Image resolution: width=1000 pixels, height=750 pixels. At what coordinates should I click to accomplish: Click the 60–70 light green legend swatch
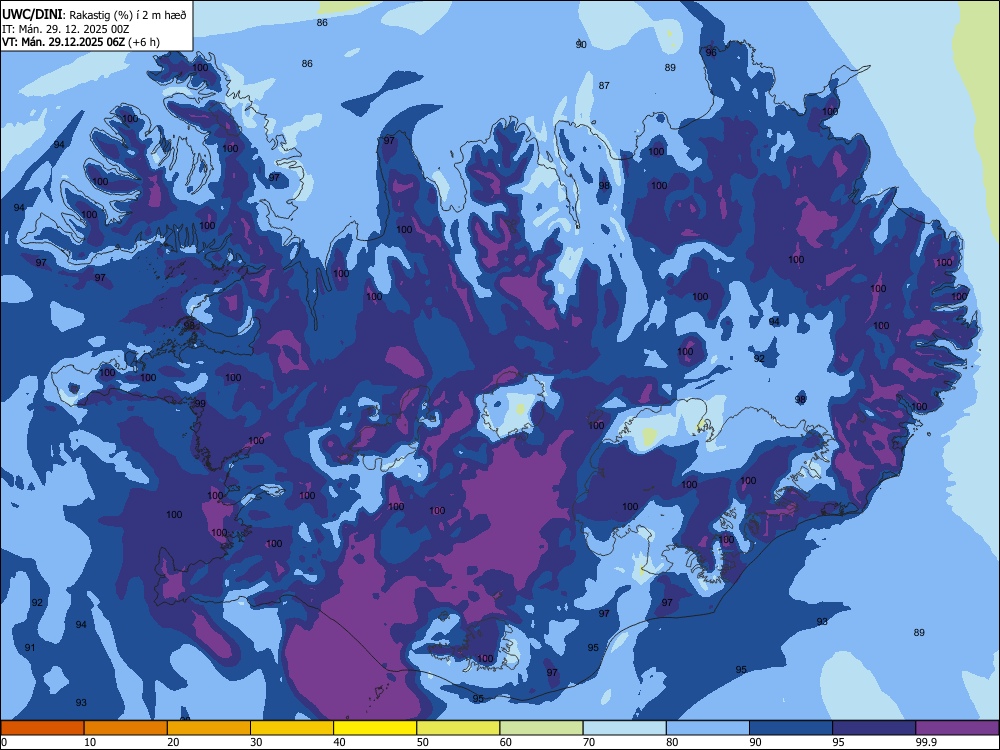pos(541,728)
